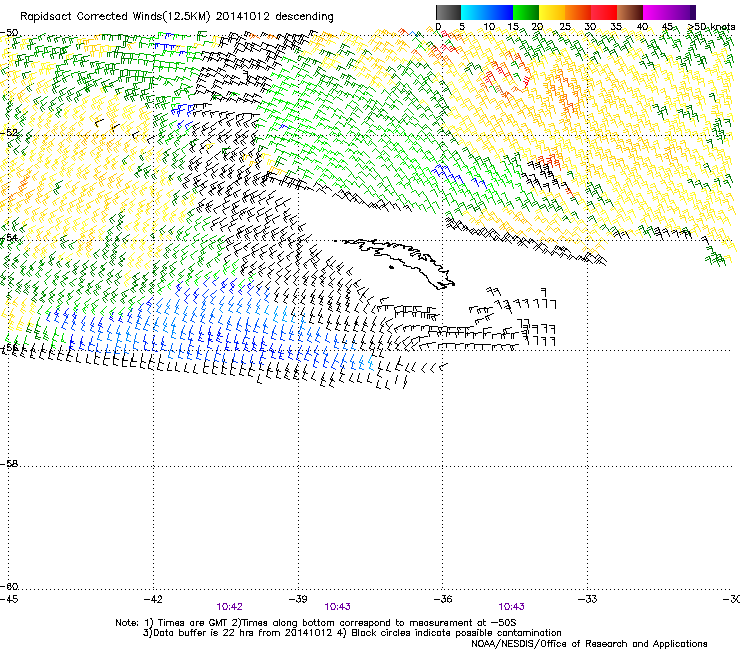Click the 'NOAA/NESDIS/Office of Research and Applications' credit

[x=589, y=643]
